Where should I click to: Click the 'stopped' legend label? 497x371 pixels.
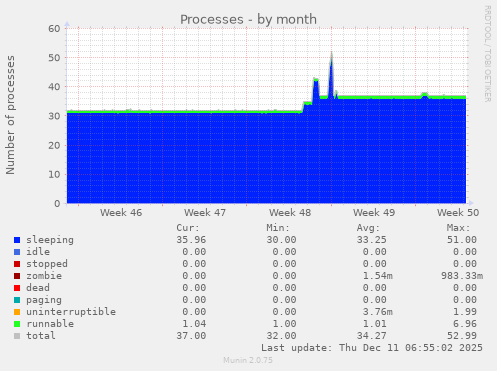click(x=47, y=264)
